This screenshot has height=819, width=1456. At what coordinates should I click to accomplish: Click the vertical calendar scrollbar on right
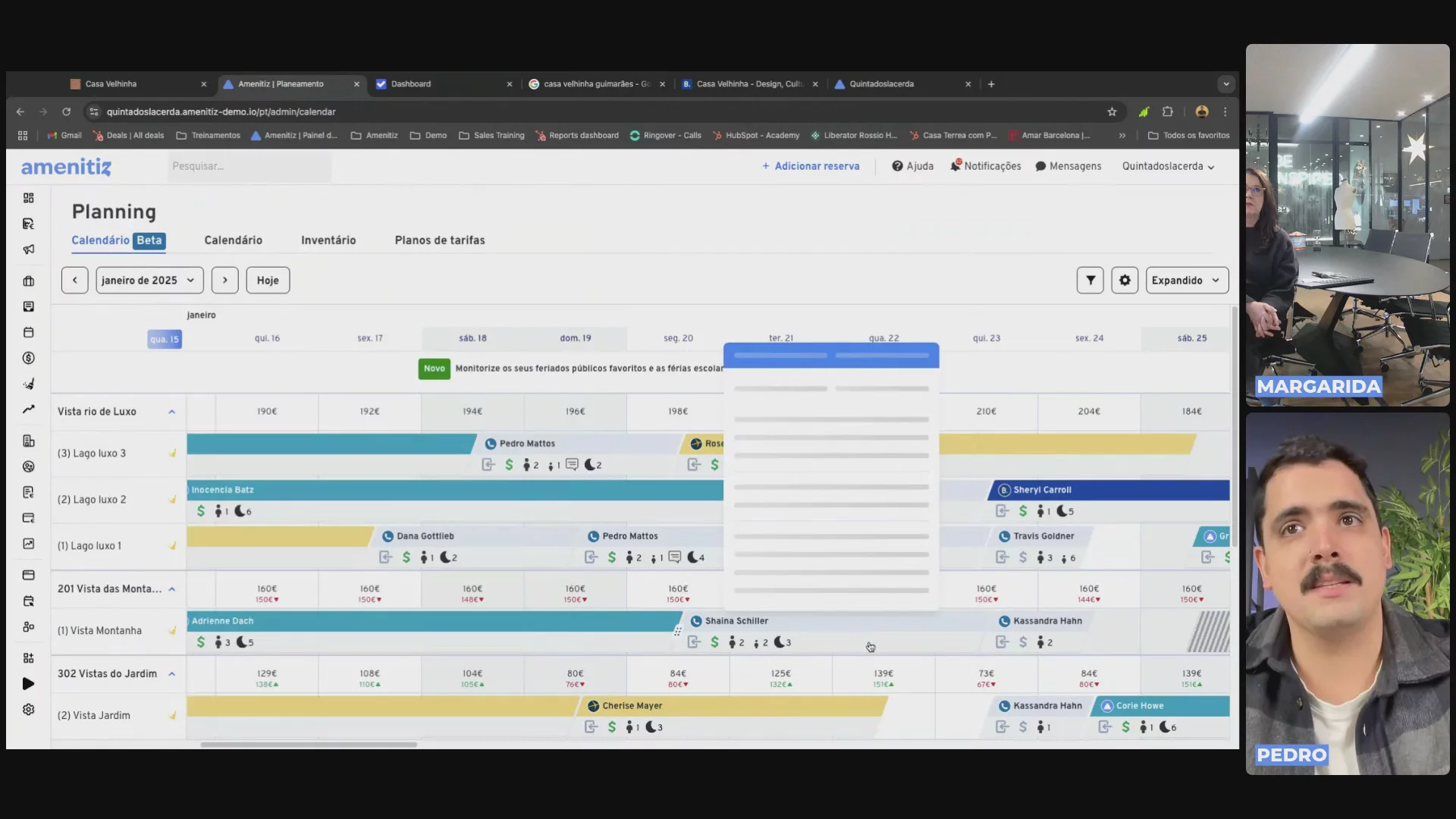(1235, 425)
